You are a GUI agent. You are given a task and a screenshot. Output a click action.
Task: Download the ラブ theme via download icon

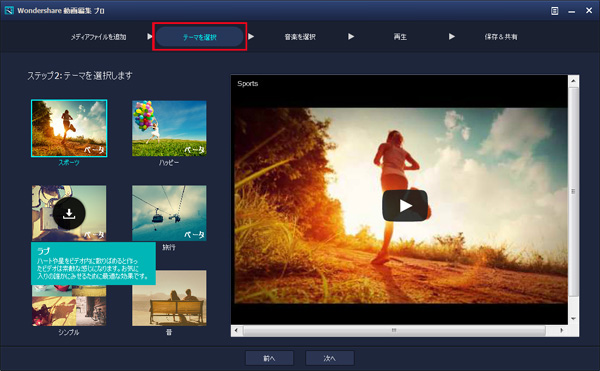69,213
